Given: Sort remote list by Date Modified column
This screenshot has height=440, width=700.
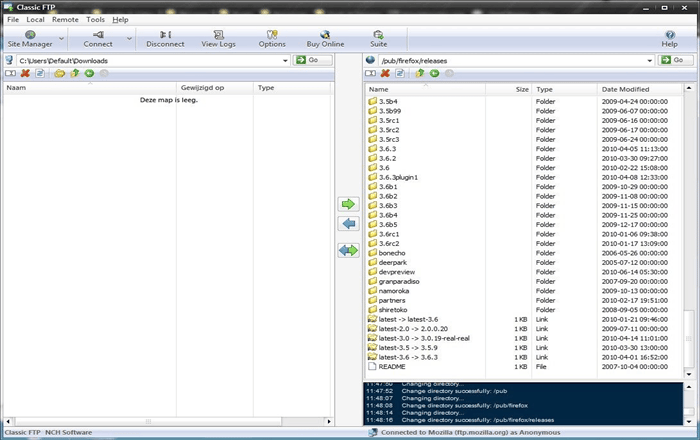Looking at the screenshot, I should (640, 89).
